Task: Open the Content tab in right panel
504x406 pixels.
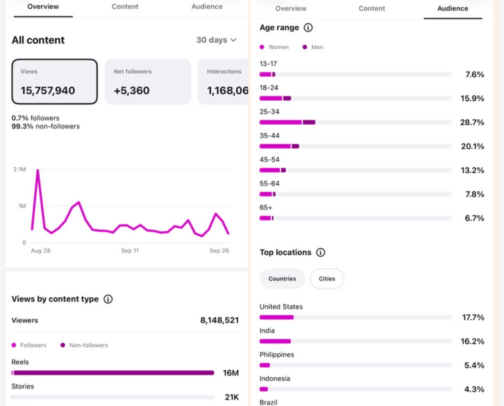Action: 372,9
